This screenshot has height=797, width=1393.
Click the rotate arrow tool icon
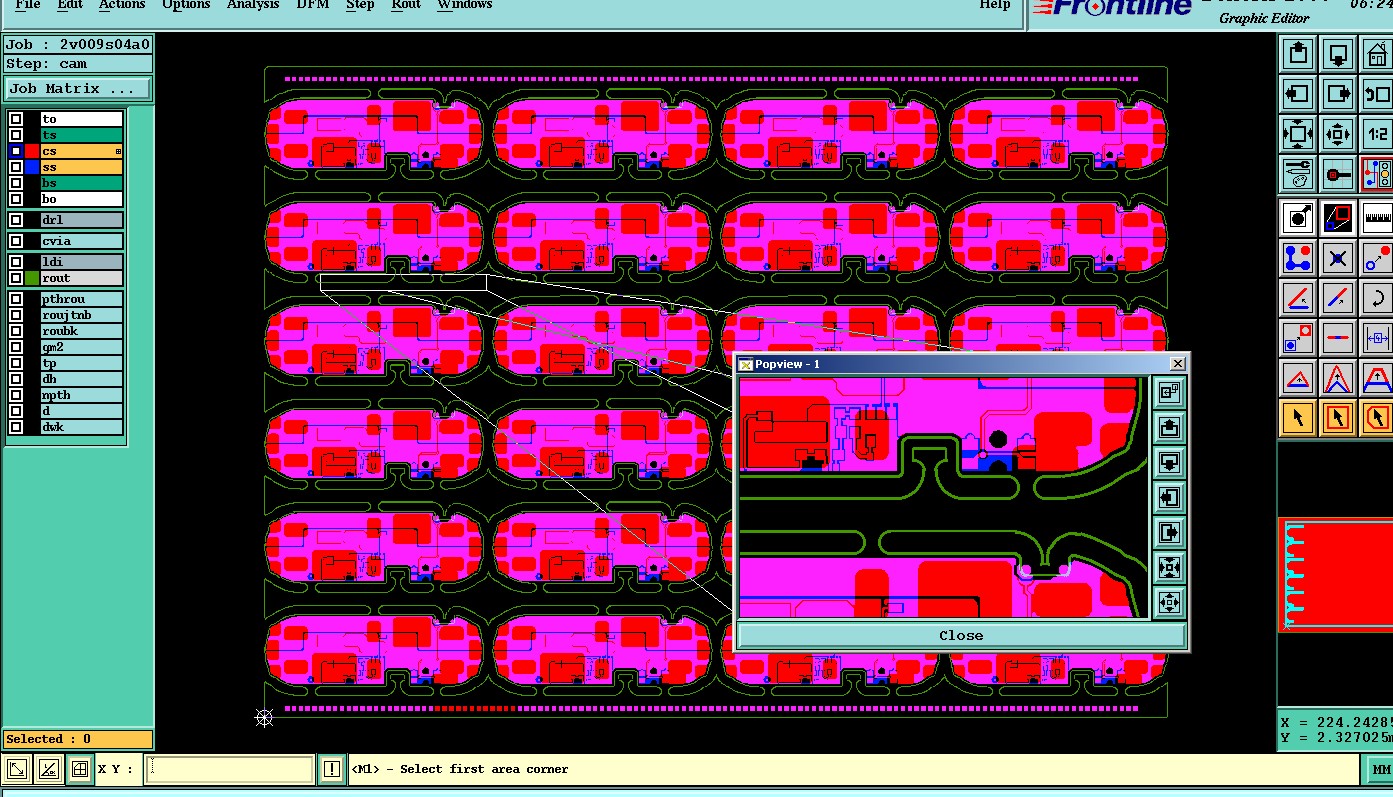[x=1378, y=298]
